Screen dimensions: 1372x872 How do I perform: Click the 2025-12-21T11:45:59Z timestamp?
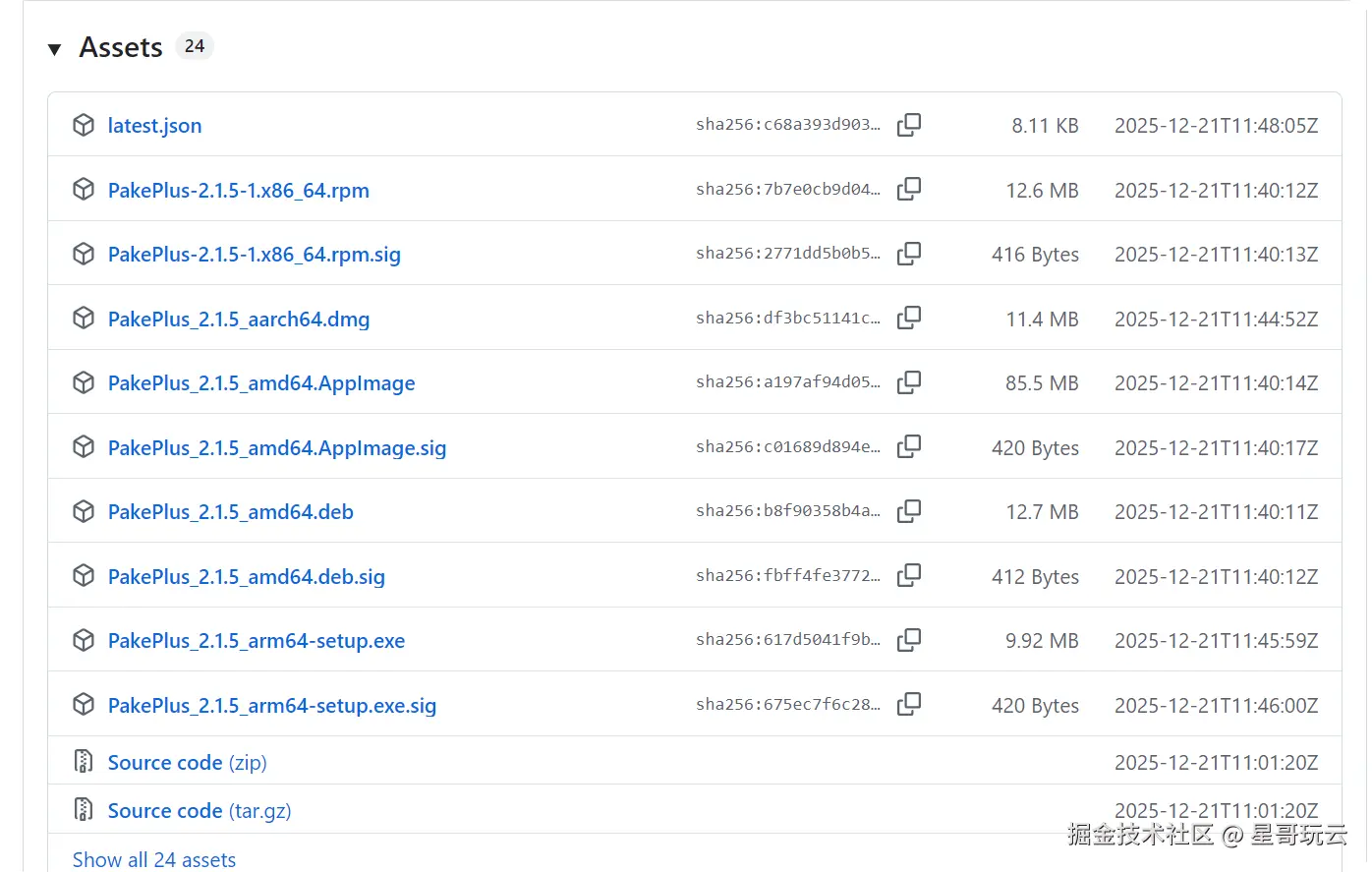(x=1216, y=641)
